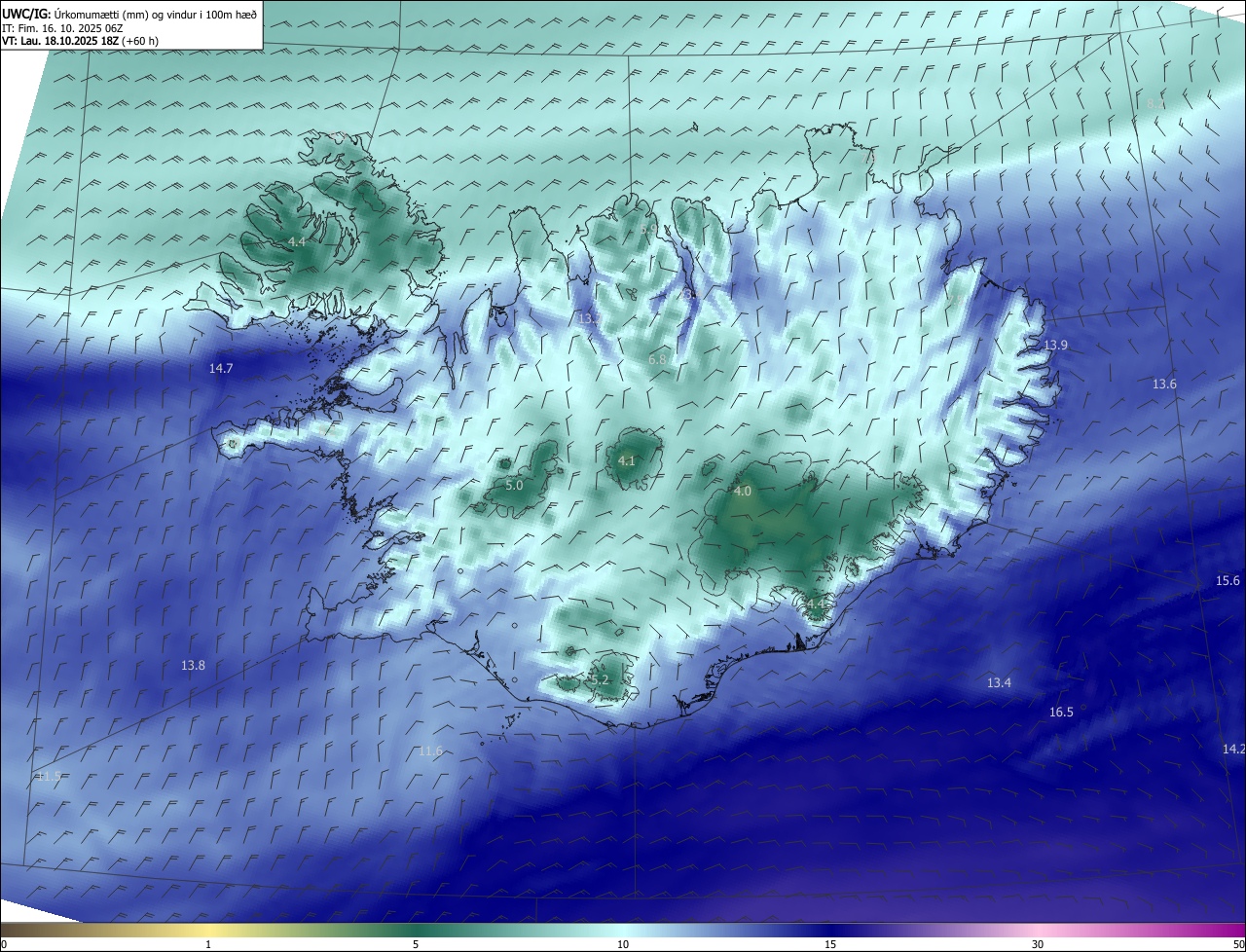Select the 30 label on the color scale

(x=1038, y=944)
